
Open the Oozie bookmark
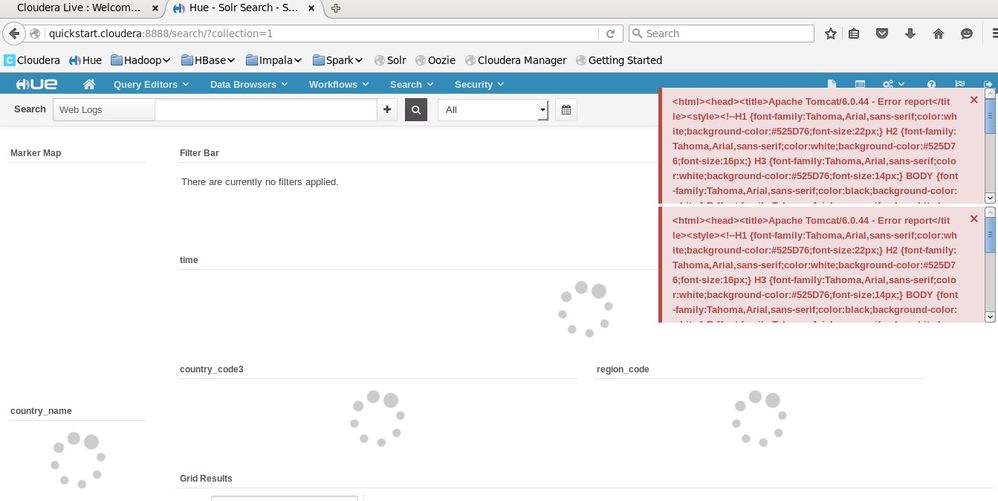[x=435, y=60]
